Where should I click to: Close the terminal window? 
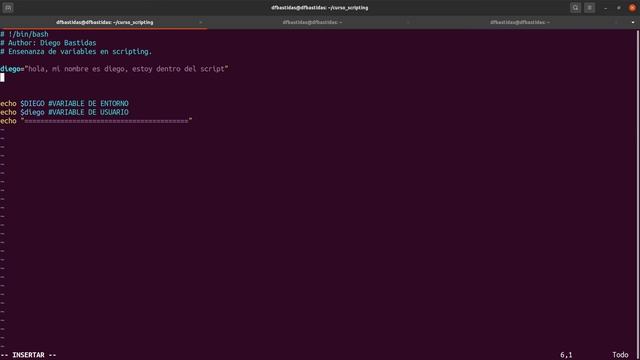(x=632, y=8)
